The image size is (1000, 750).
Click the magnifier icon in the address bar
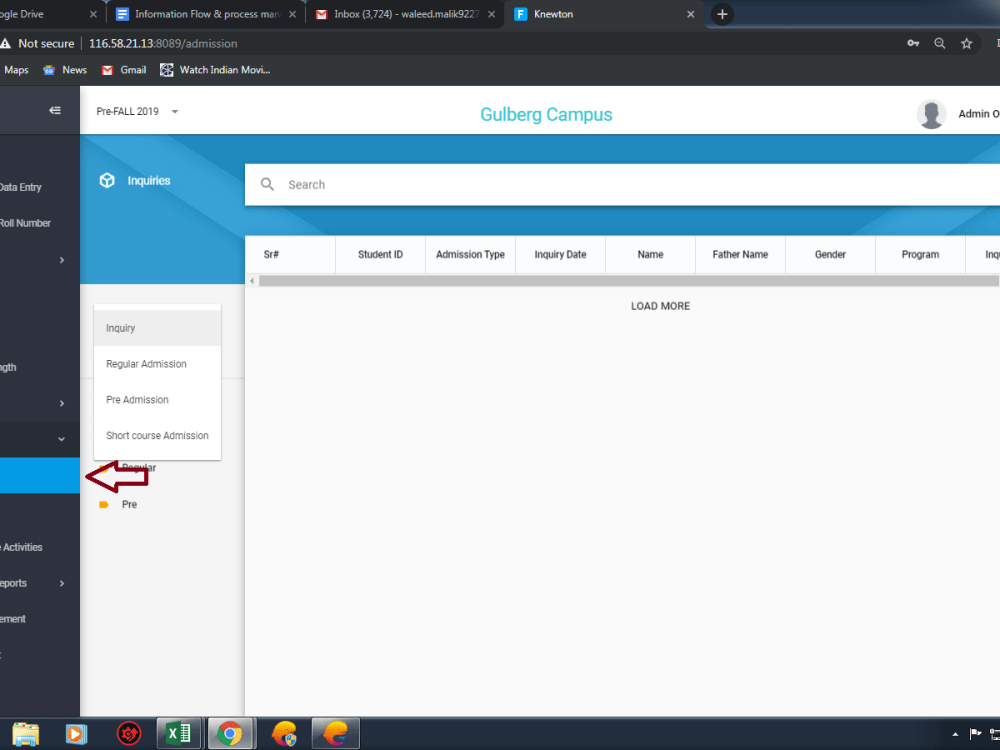940,43
